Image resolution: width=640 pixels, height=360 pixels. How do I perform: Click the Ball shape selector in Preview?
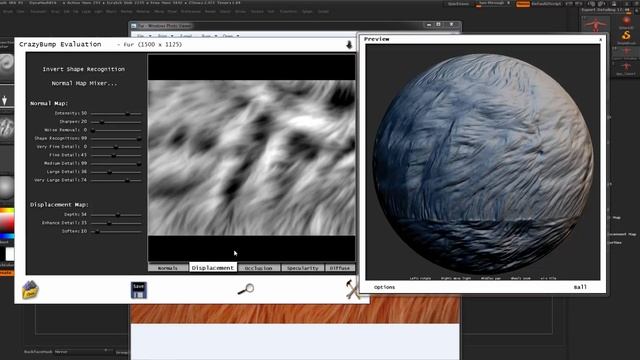[580, 287]
